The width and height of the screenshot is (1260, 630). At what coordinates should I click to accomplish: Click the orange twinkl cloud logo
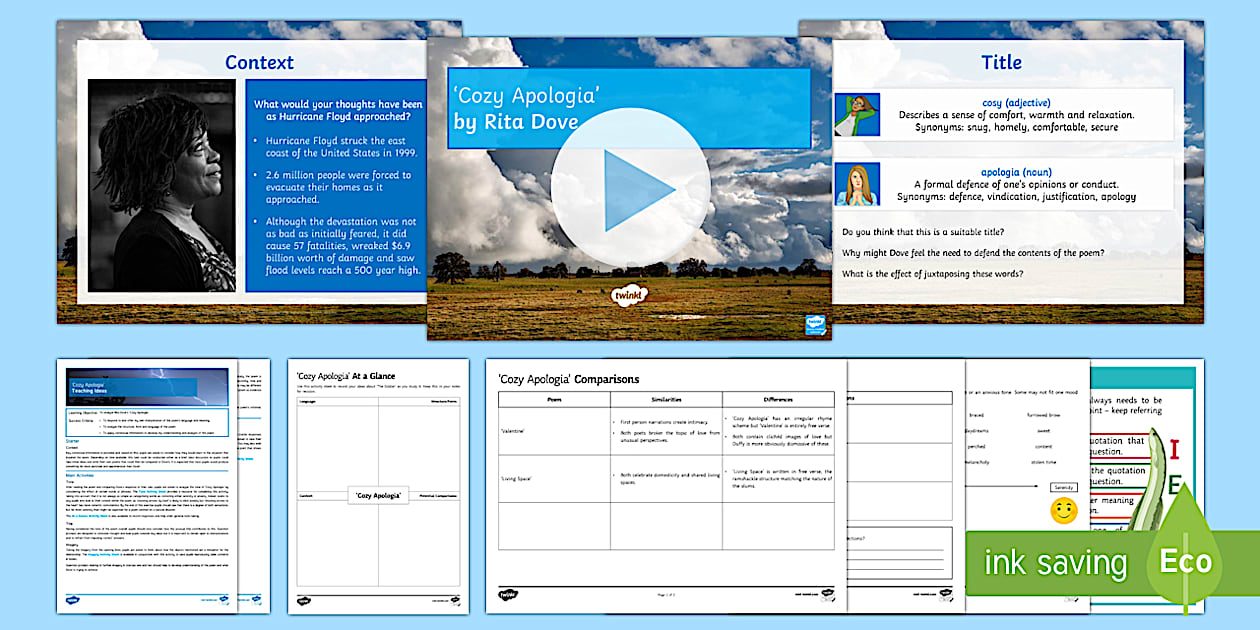click(629, 295)
